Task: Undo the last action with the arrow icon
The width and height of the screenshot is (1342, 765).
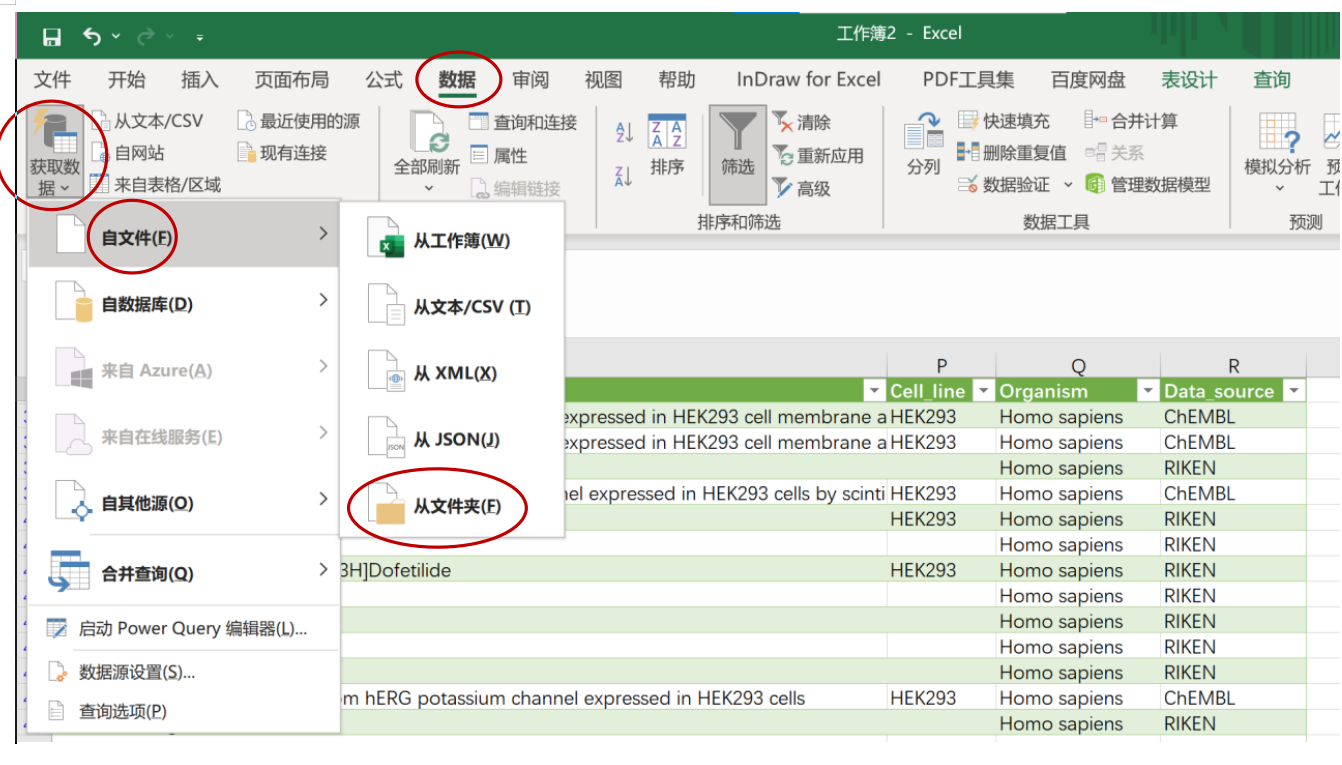Action: click(x=93, y=37)
